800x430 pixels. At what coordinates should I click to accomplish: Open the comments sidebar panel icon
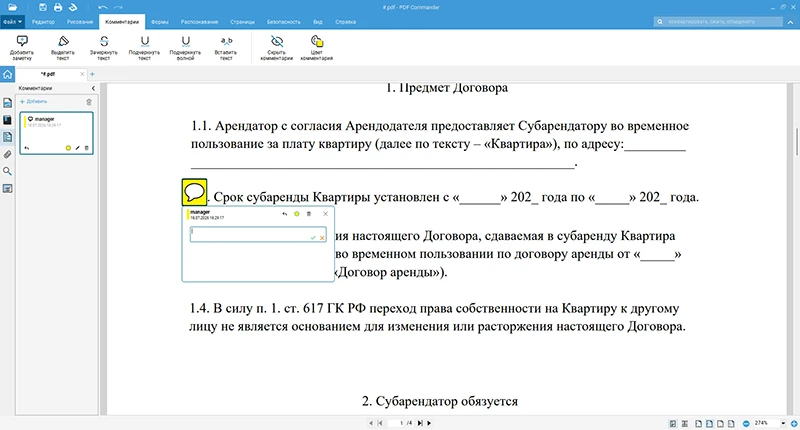(7, 137)
